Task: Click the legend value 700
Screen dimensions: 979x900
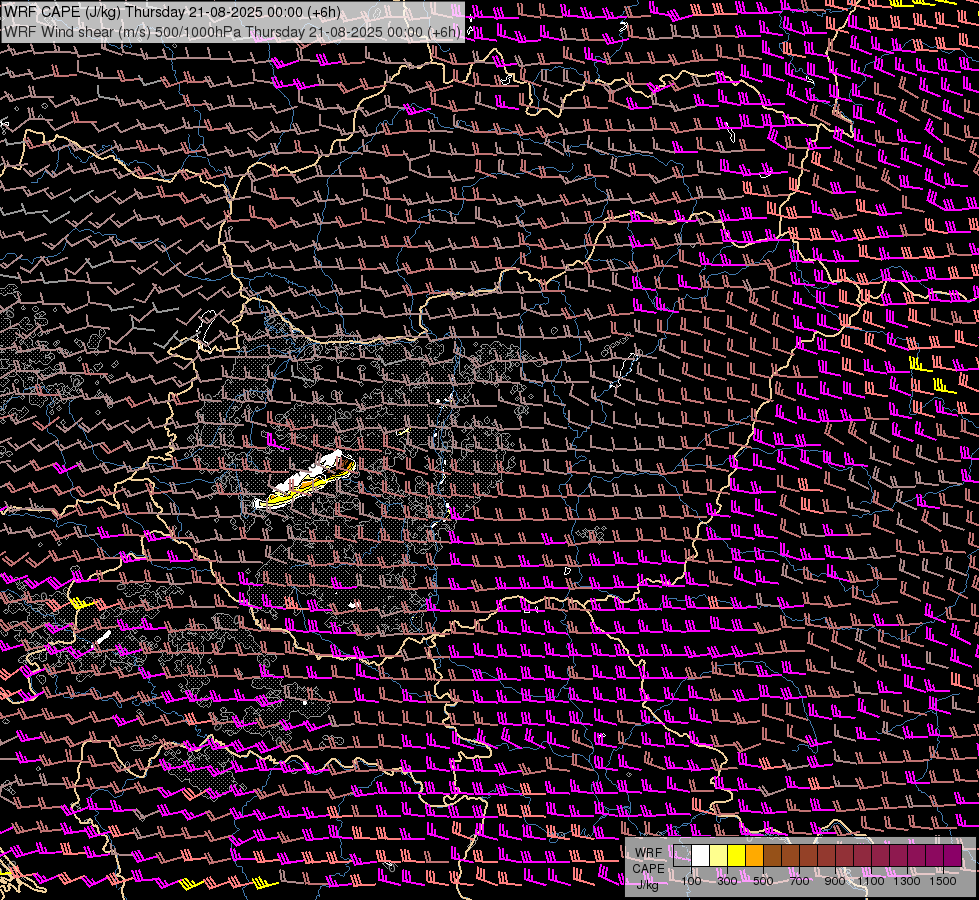Action: click(799, 881)
